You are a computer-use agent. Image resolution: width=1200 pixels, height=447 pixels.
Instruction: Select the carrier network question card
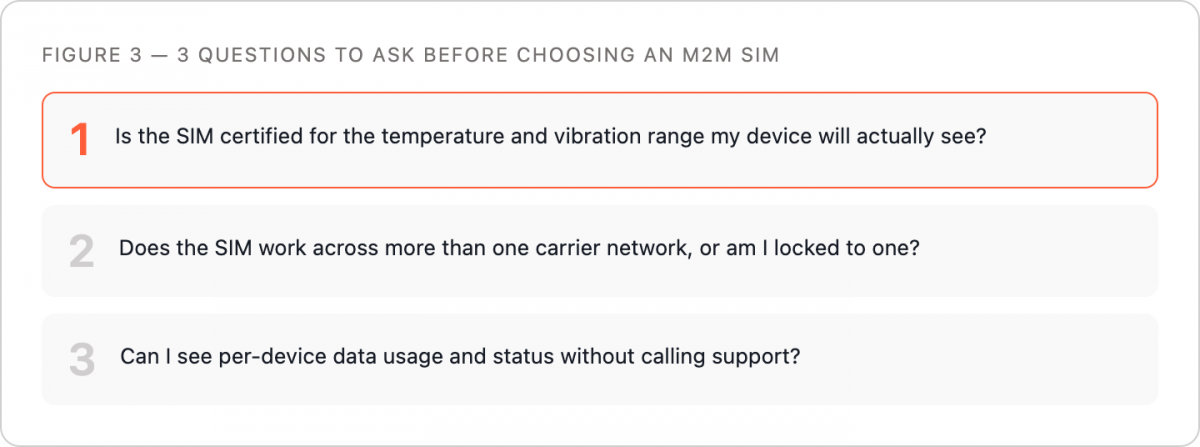(x=600, y=251)
